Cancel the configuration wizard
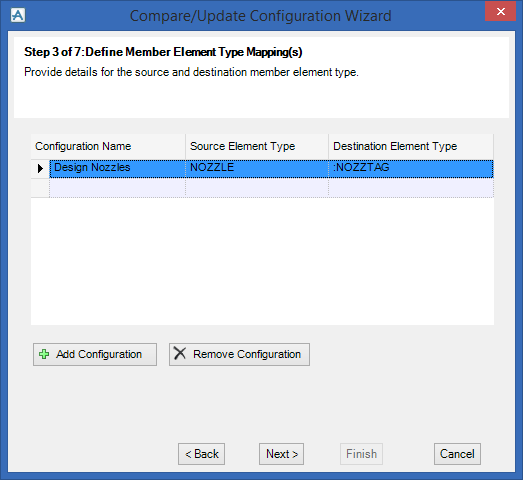The image size is (523, 480). click(x=457, y=454)
